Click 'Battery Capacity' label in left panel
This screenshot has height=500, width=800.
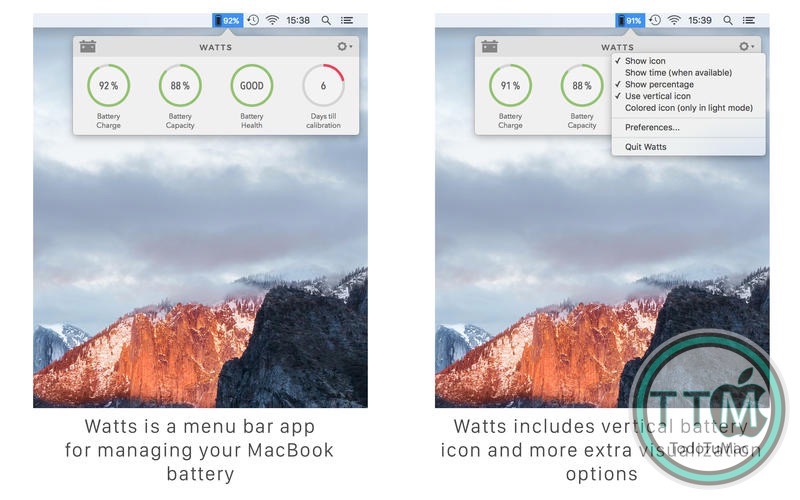click(x=180, y=120)
